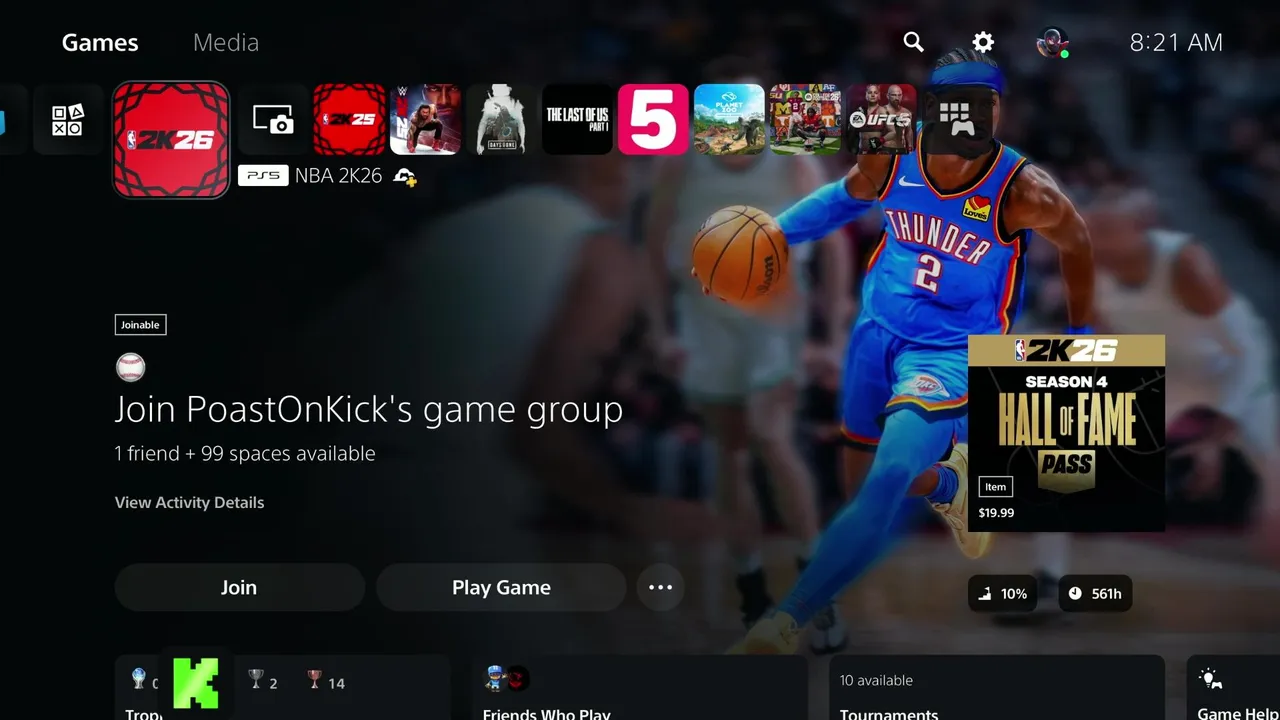
Task: Click the Joinable status badge
Action: (x=140, y=325)
